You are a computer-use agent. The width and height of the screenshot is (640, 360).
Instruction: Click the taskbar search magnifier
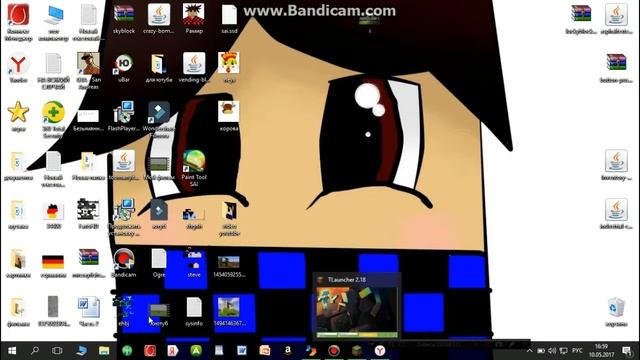click(x=35, y=351)
